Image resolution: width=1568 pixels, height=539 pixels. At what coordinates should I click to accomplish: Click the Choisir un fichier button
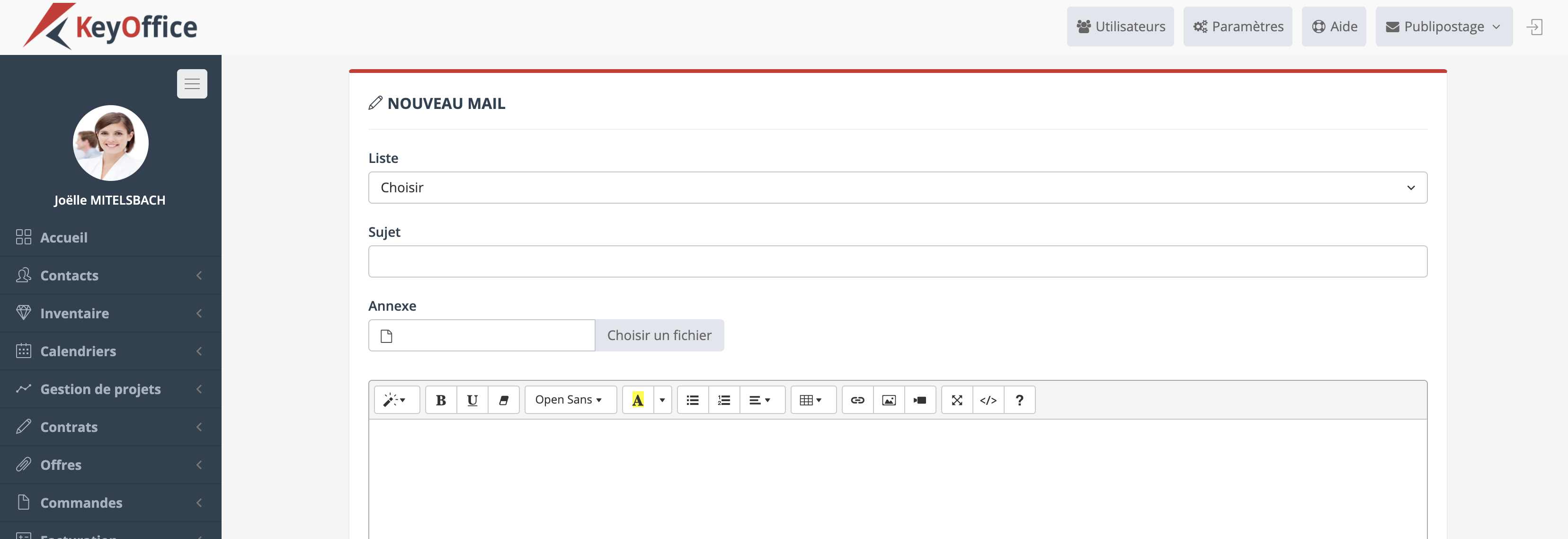659,336
